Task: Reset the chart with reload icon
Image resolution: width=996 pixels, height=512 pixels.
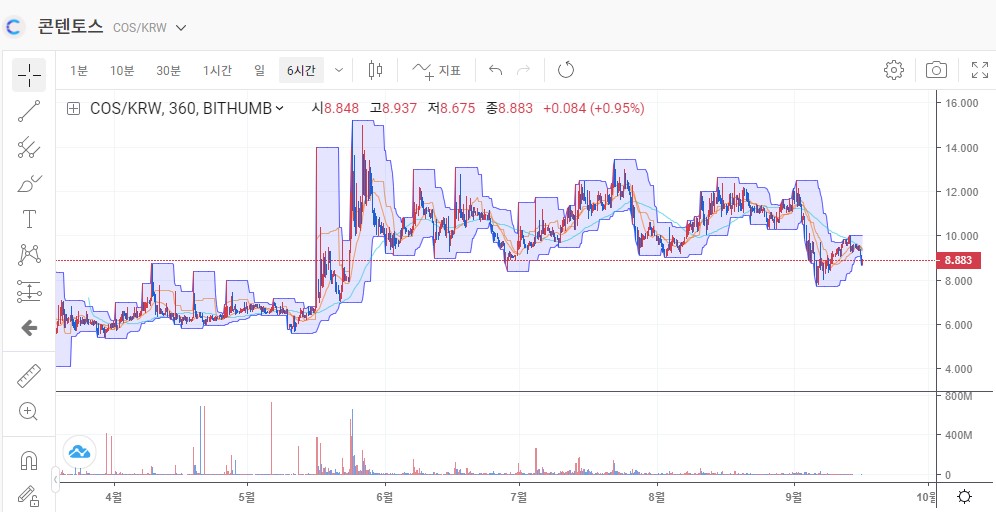Action: click(565, 70)
